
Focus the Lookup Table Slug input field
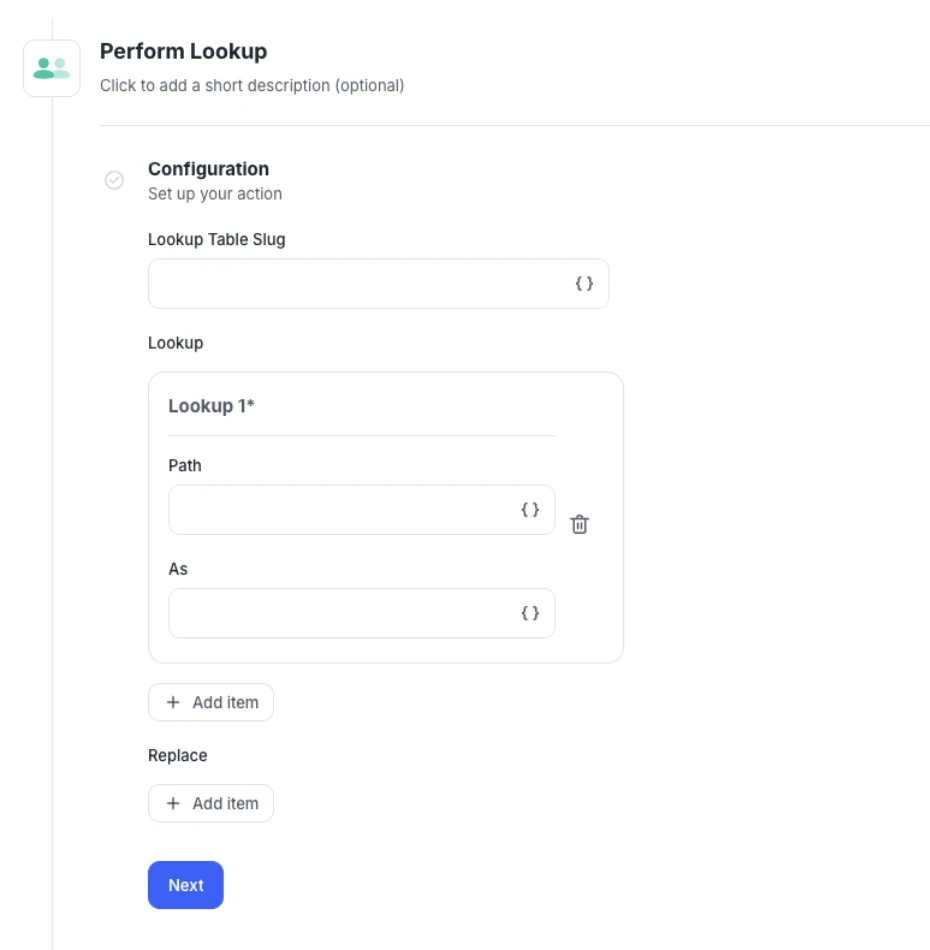coord(358,284)
